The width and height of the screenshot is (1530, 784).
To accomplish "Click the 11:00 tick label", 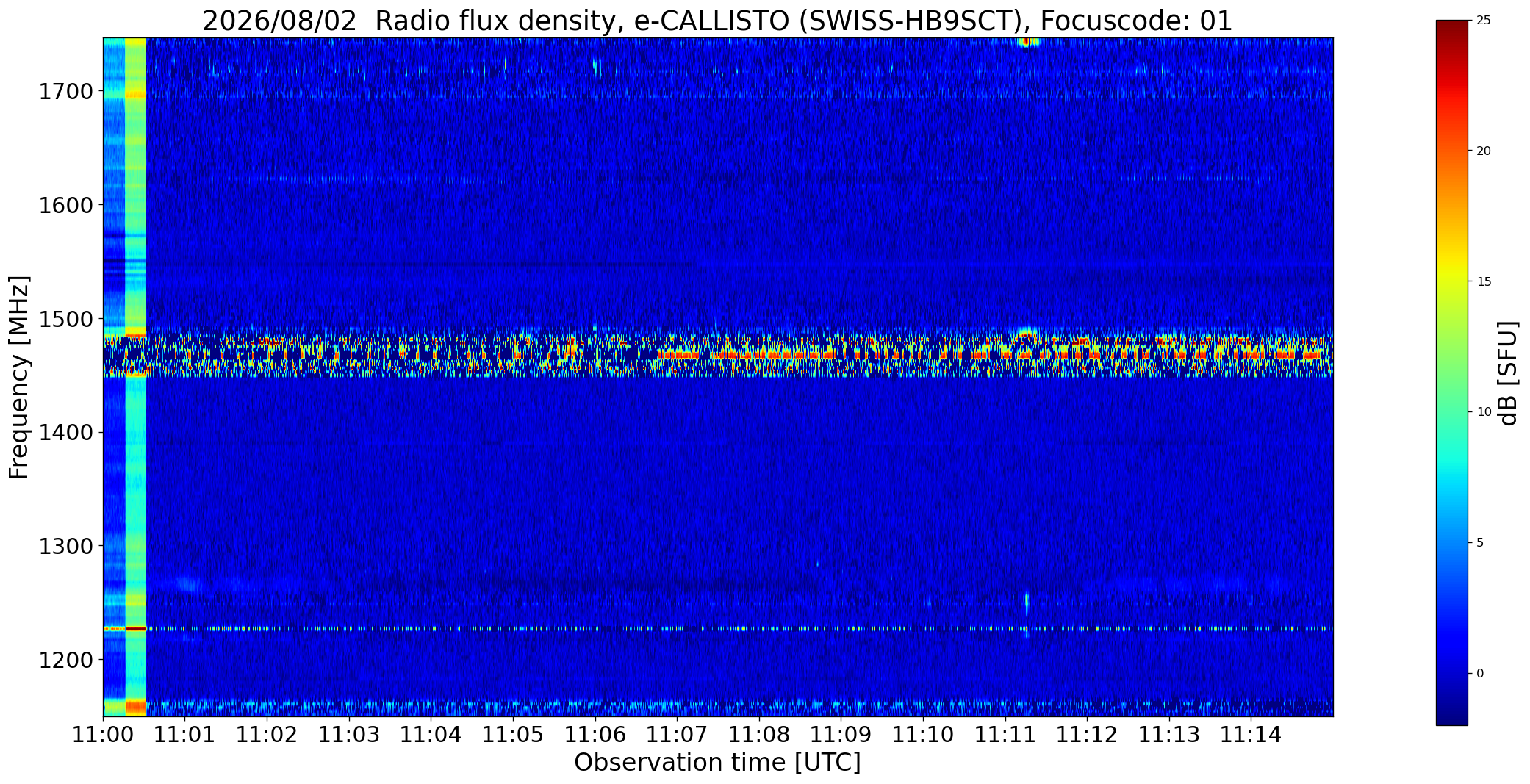I will click(104, 734).
